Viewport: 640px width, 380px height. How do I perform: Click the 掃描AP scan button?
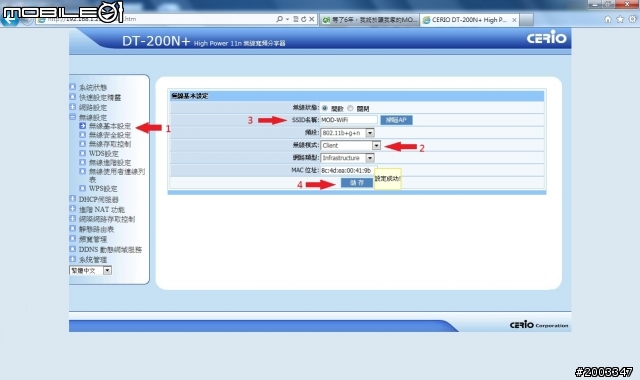[396, 120]
